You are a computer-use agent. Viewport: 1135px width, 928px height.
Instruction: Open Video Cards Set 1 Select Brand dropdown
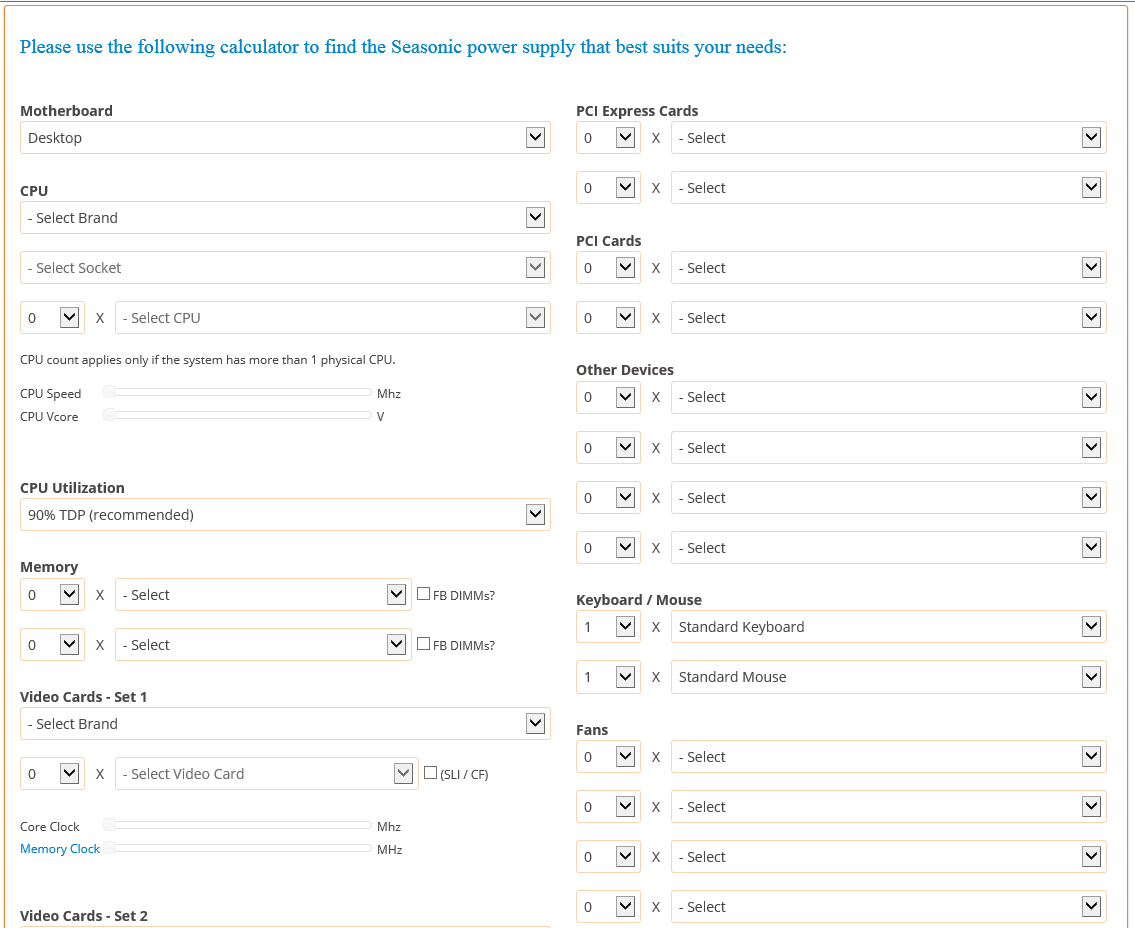click(285, 724)
